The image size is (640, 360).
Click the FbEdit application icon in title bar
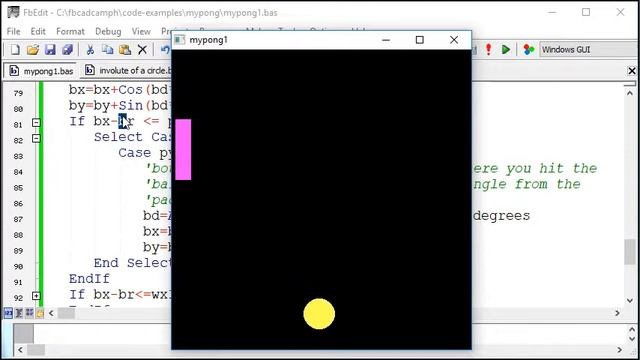tap(13, 12)
